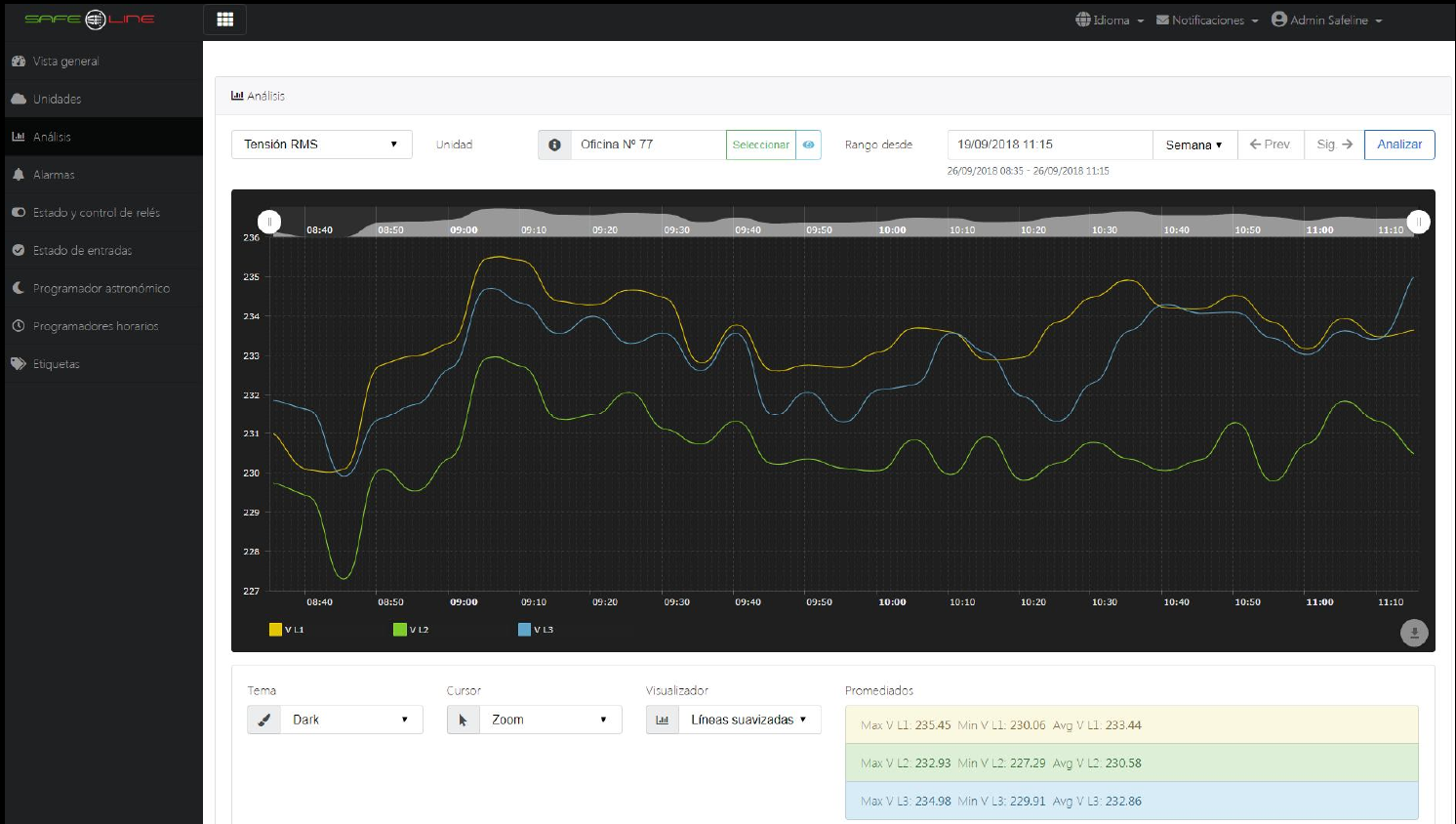
Task: Open Alarmas from the sidebar
Action: pyautogui.click(x=54, y=175)
